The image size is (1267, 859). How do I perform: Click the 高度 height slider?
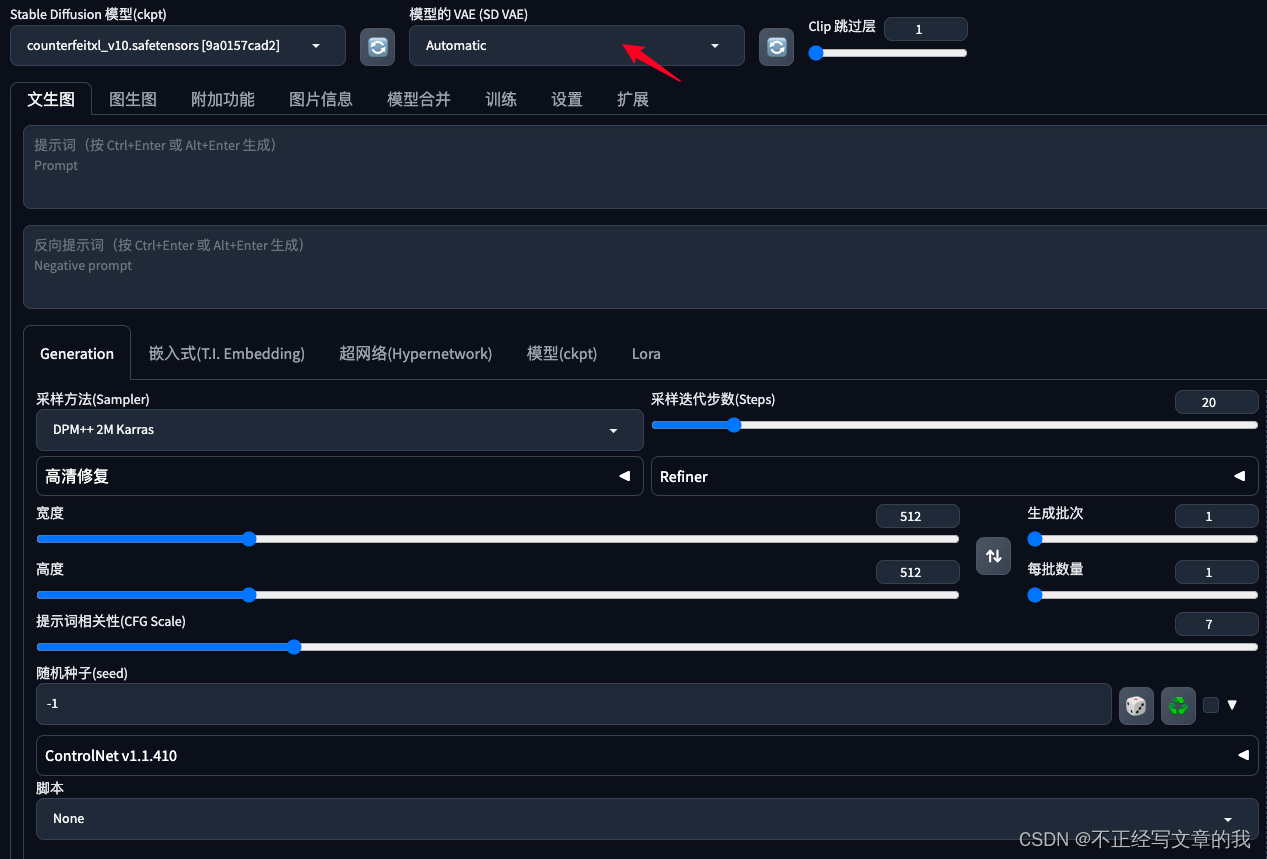click(x=498, y=595)
